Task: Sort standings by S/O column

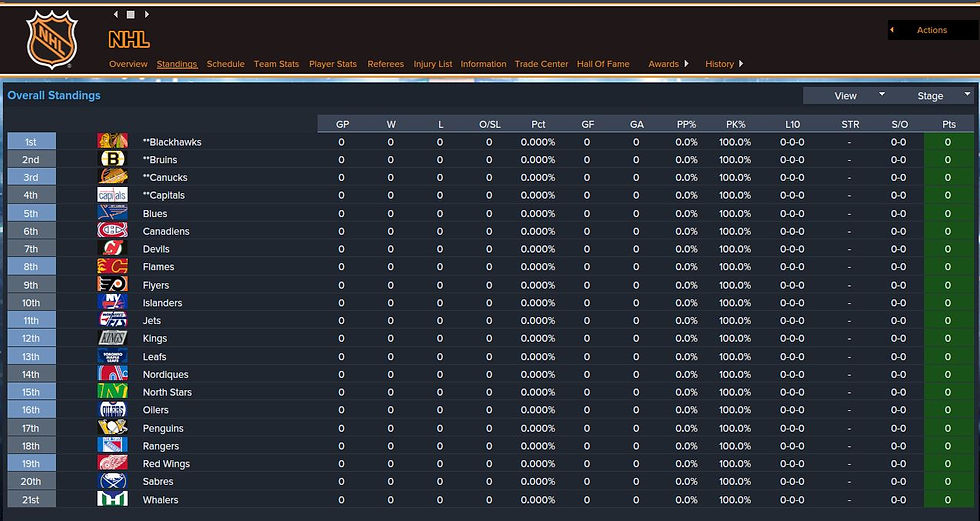Action: tap(899, 124)
